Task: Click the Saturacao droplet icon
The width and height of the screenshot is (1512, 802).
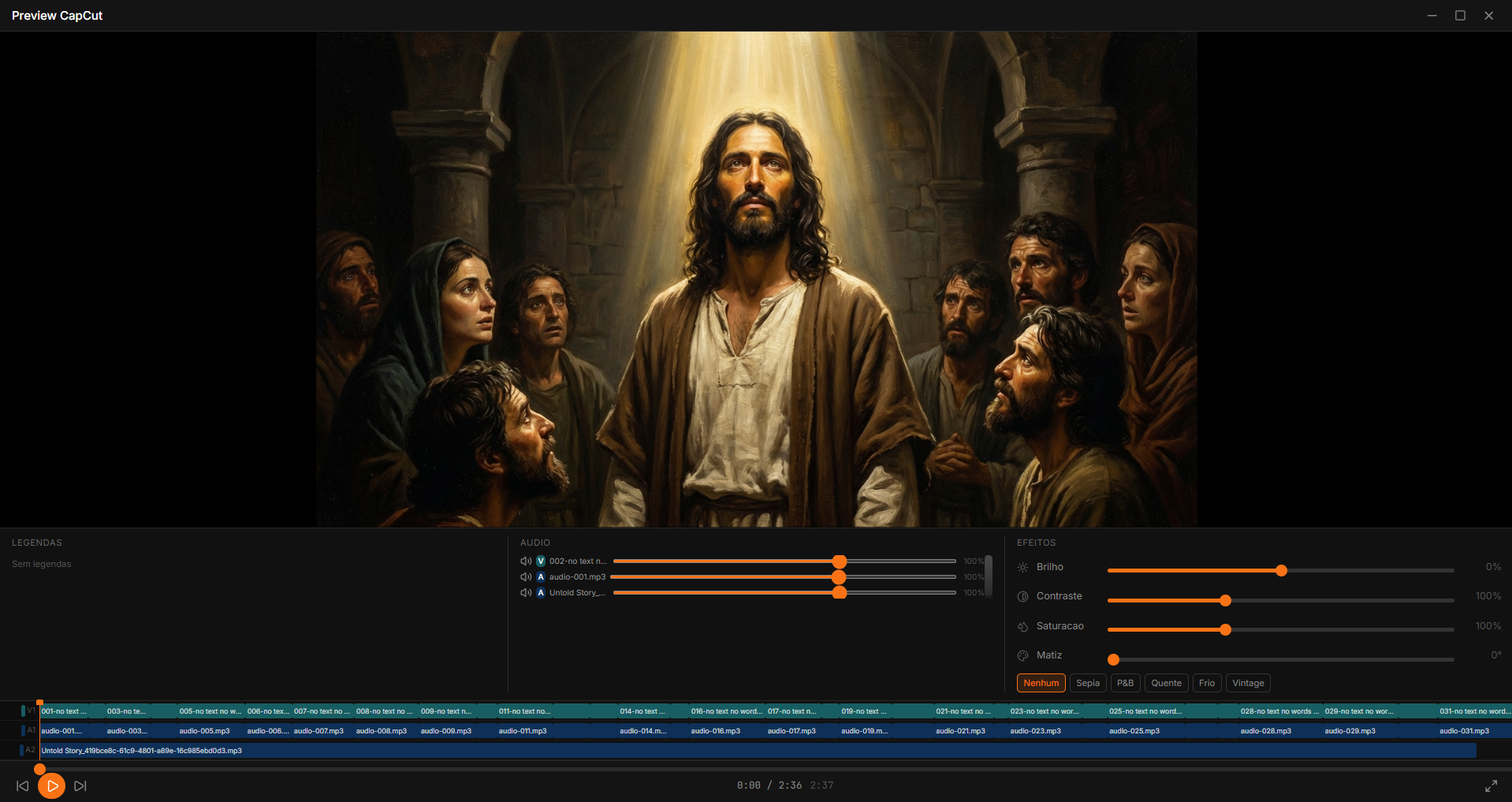Action: 1022,626
